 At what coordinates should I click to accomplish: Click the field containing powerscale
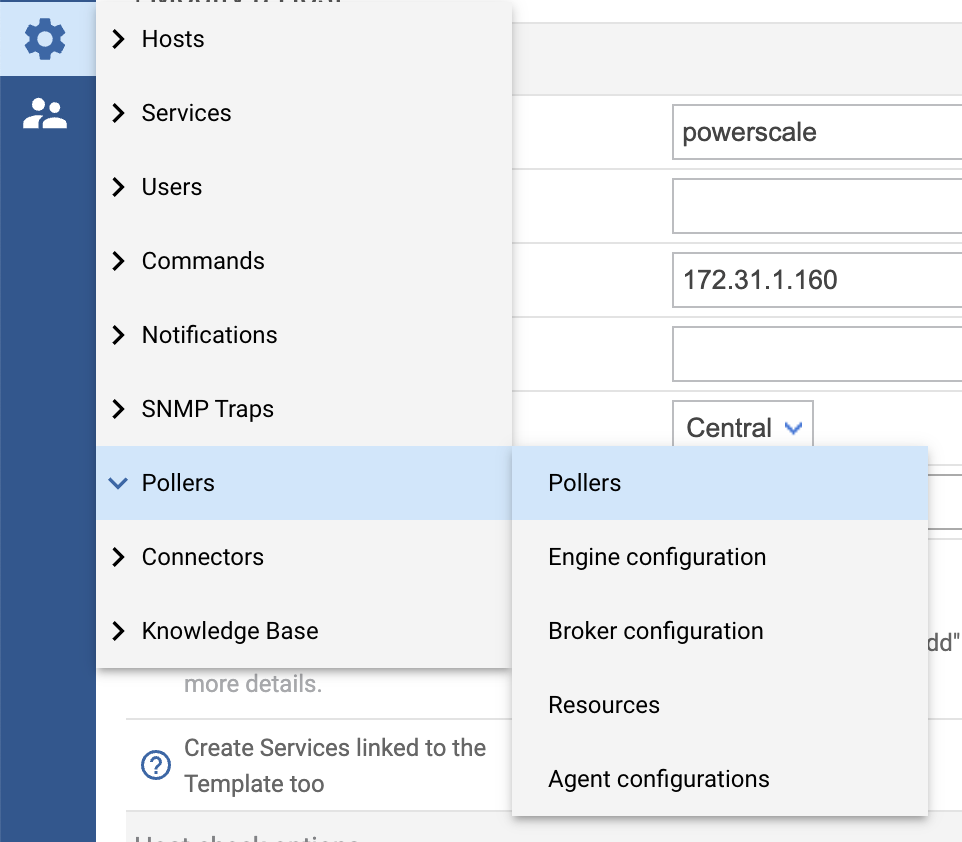[x=816, y=132]
